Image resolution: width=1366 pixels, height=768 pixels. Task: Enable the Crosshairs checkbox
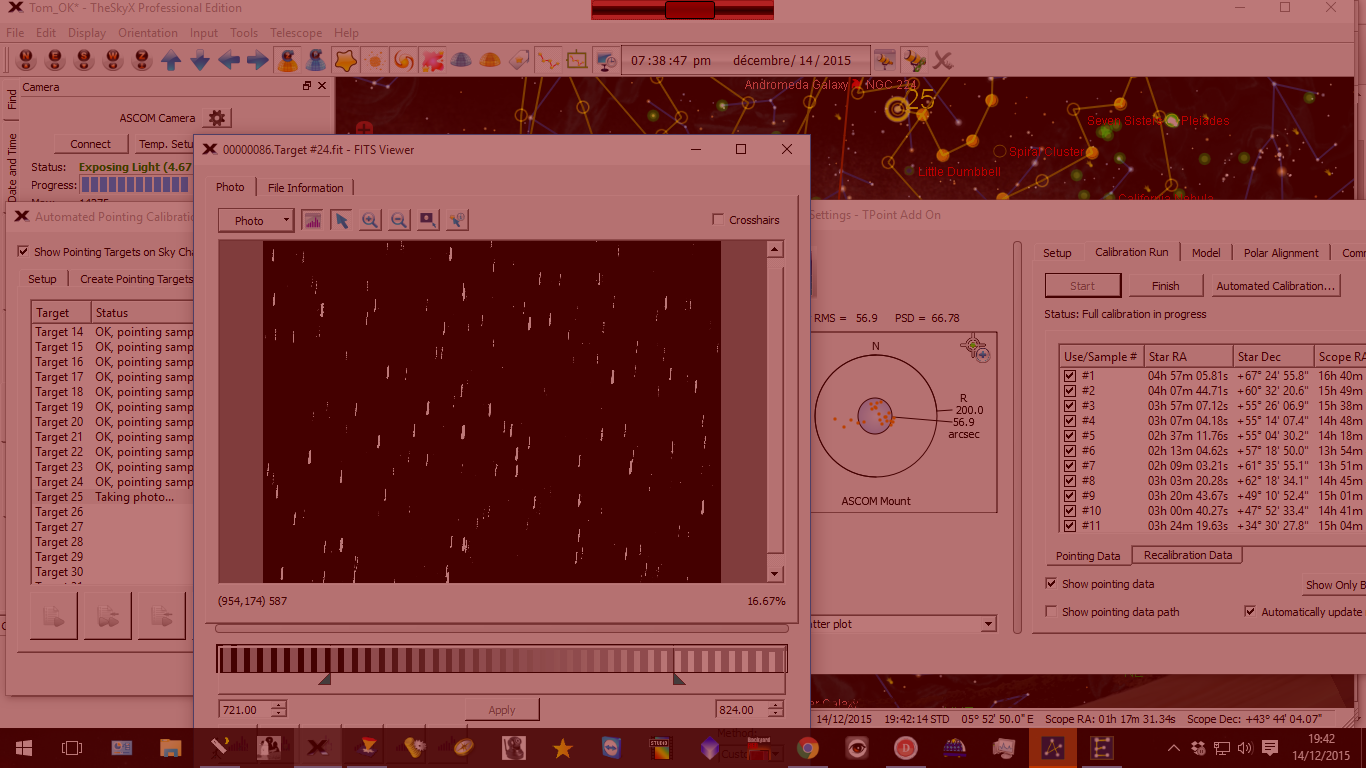click(x=717, y=220)
